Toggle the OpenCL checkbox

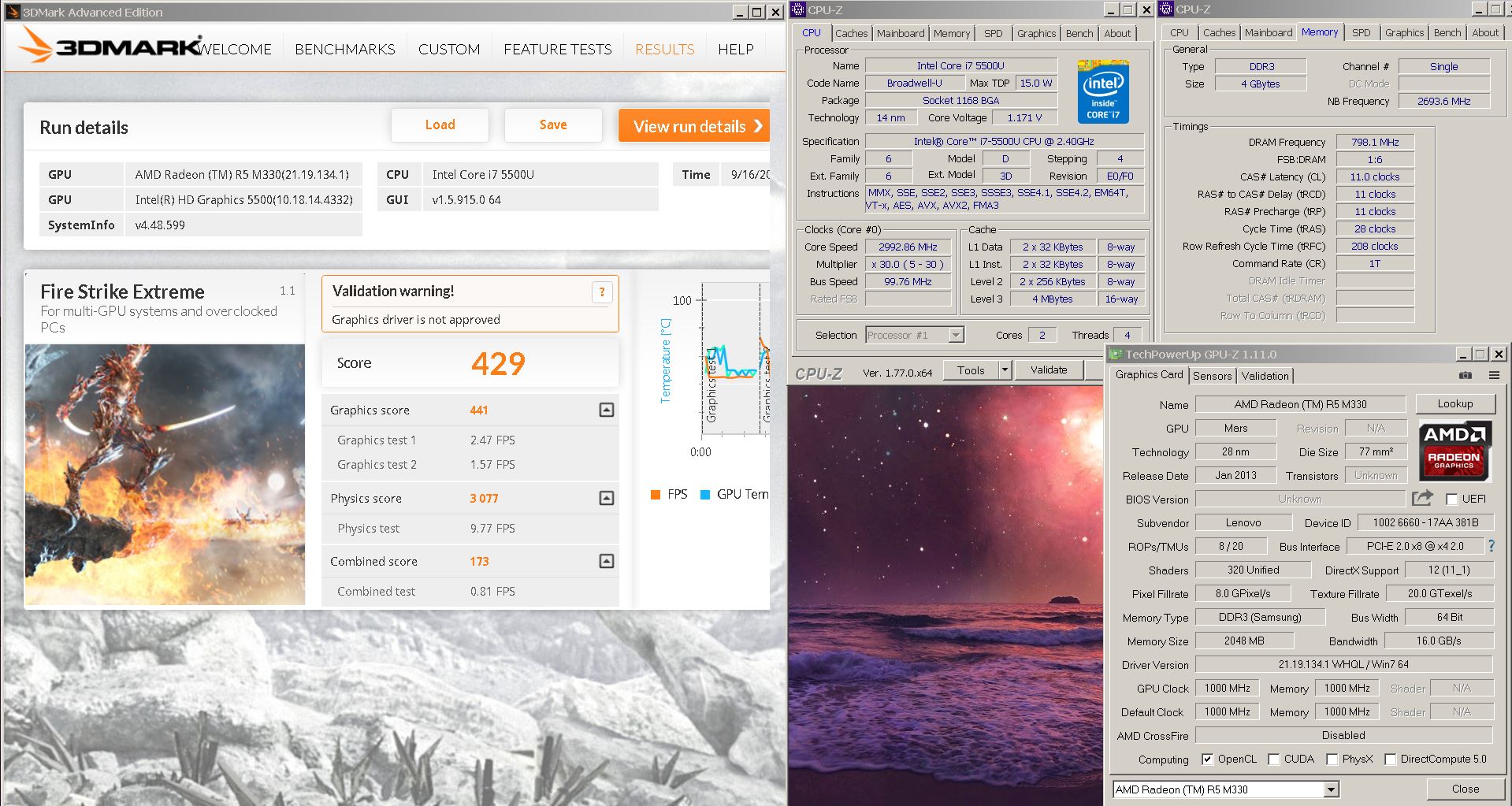[x=1207, y=760]
